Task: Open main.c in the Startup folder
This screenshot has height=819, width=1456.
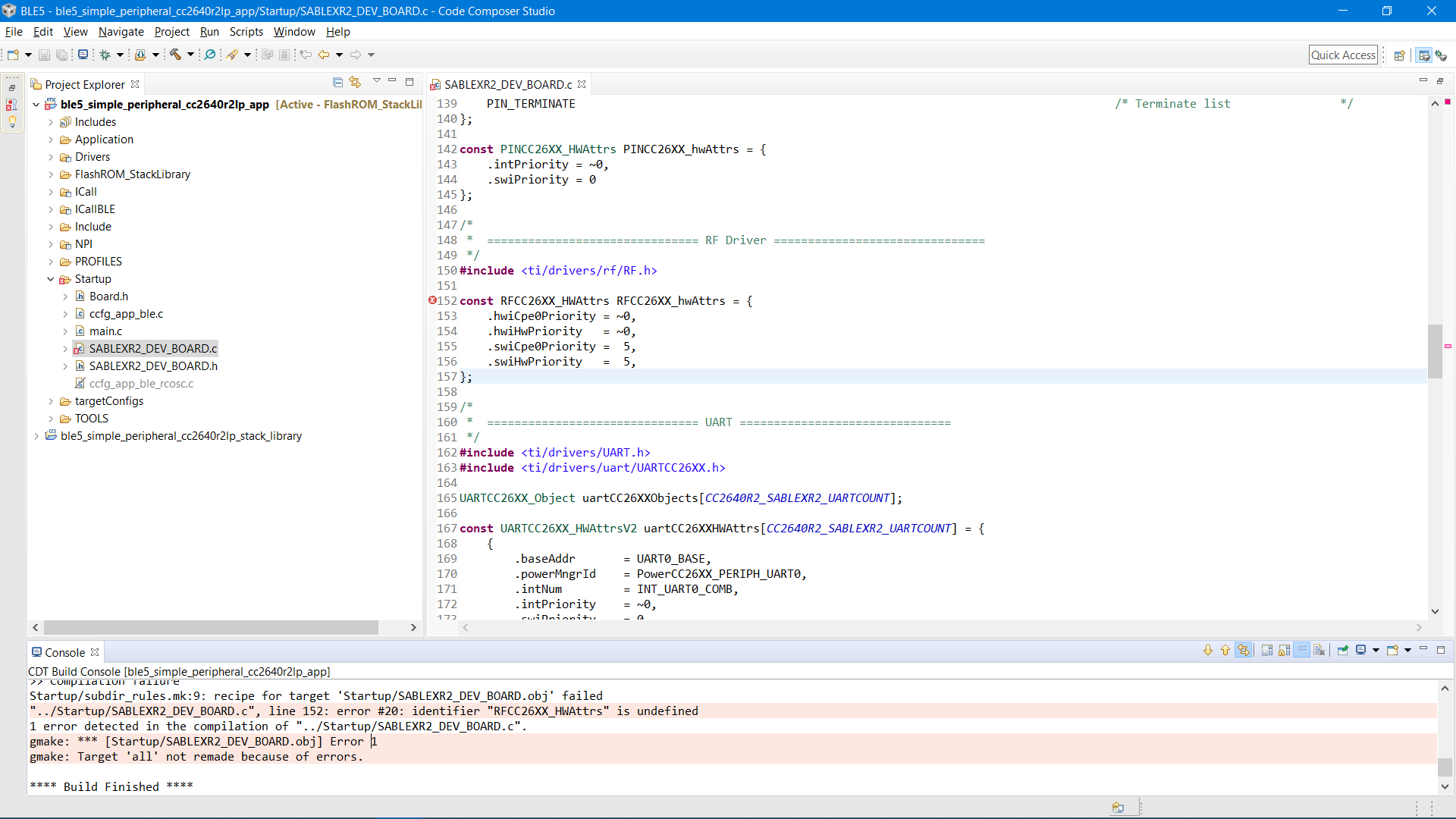Action: [x=105, y=331]
